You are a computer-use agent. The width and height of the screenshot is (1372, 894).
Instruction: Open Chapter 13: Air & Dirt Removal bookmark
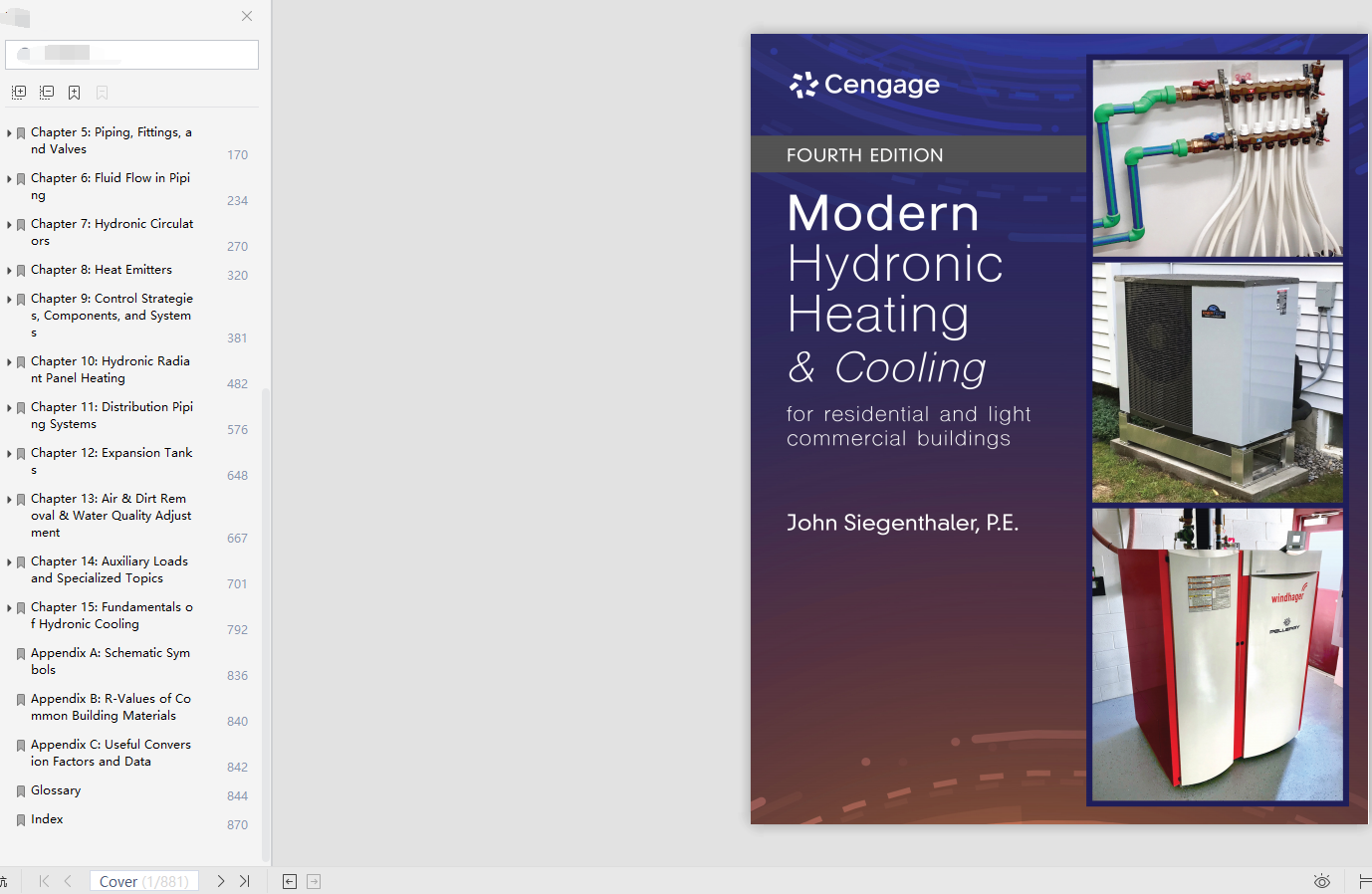pos(112,516)
